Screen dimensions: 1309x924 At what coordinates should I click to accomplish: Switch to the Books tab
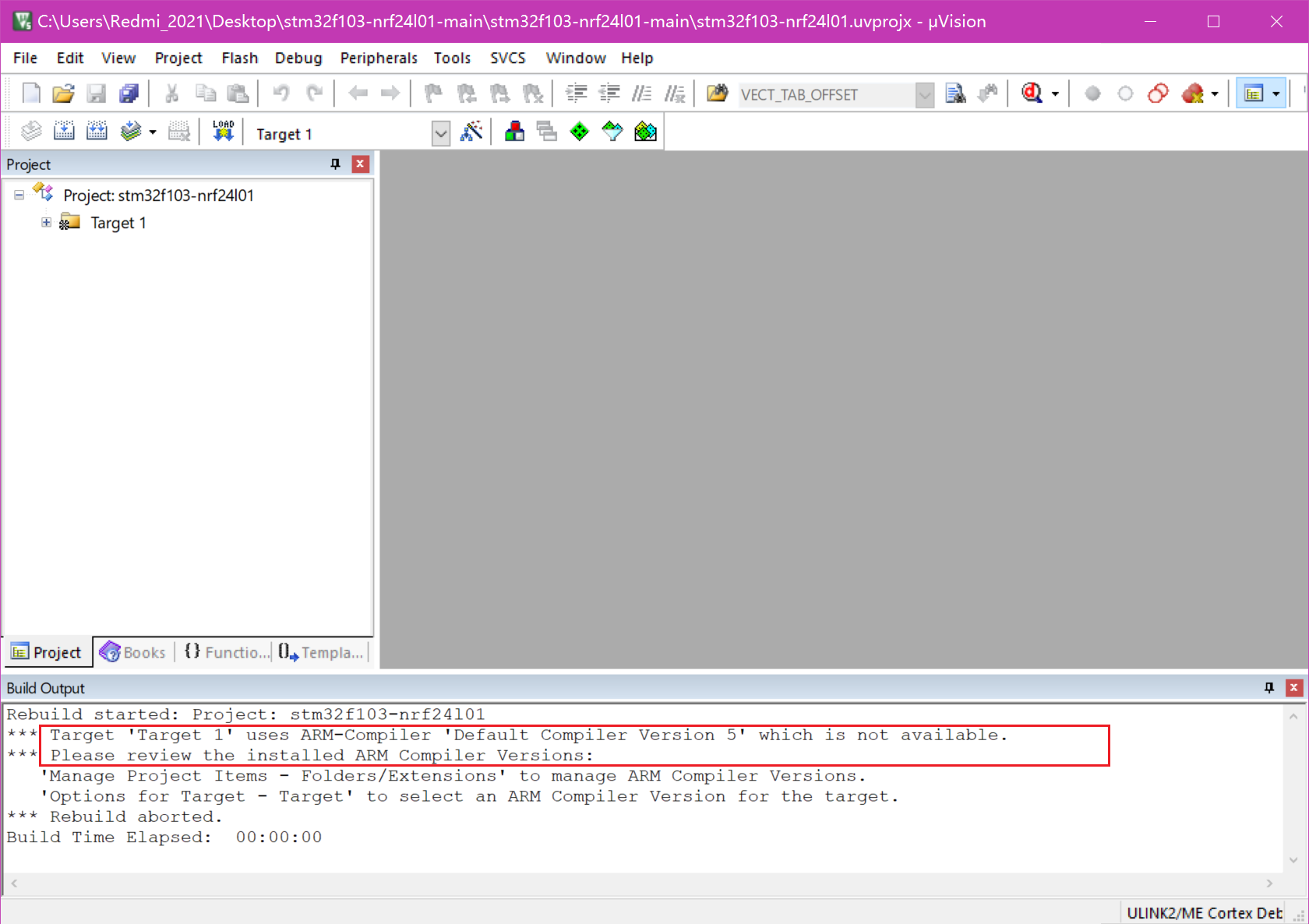point(133,652)
